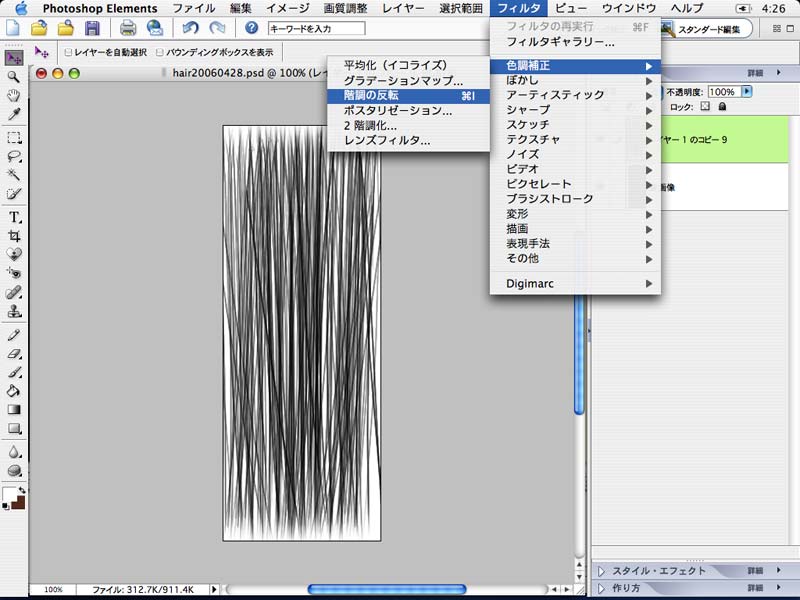The width and height of the screenshot is (800, 600).
Task: Toggle the lock-all padlock for the layer
Action: click(x=722, y=107)
